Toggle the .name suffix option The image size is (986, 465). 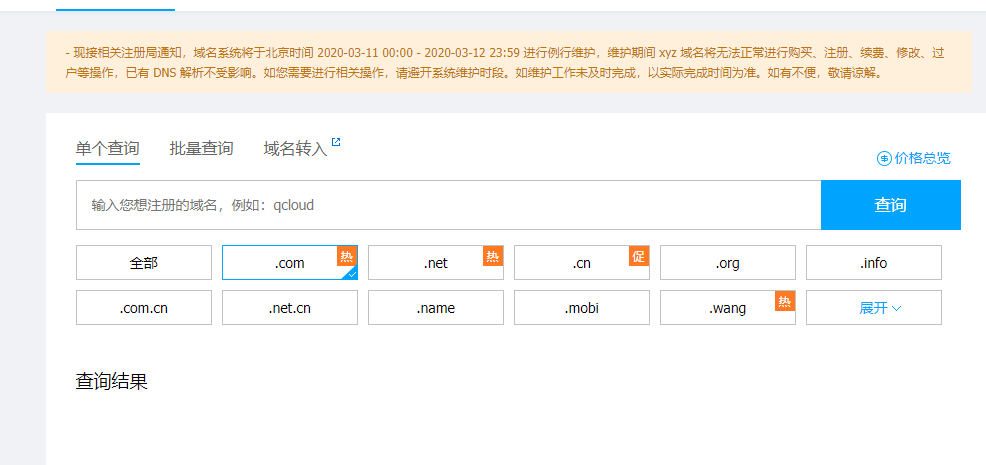[x=436, y=308]
